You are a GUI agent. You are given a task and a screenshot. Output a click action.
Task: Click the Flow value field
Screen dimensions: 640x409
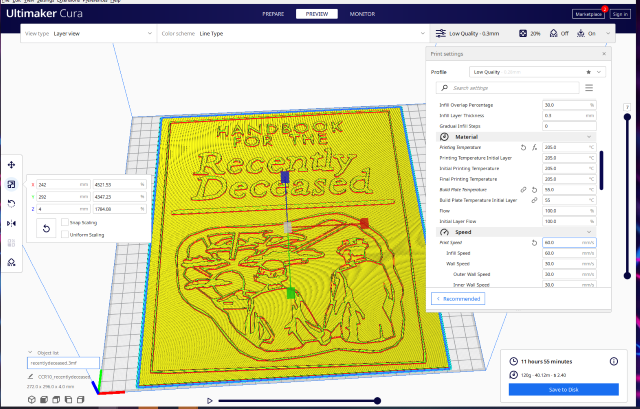pos(569,211)
